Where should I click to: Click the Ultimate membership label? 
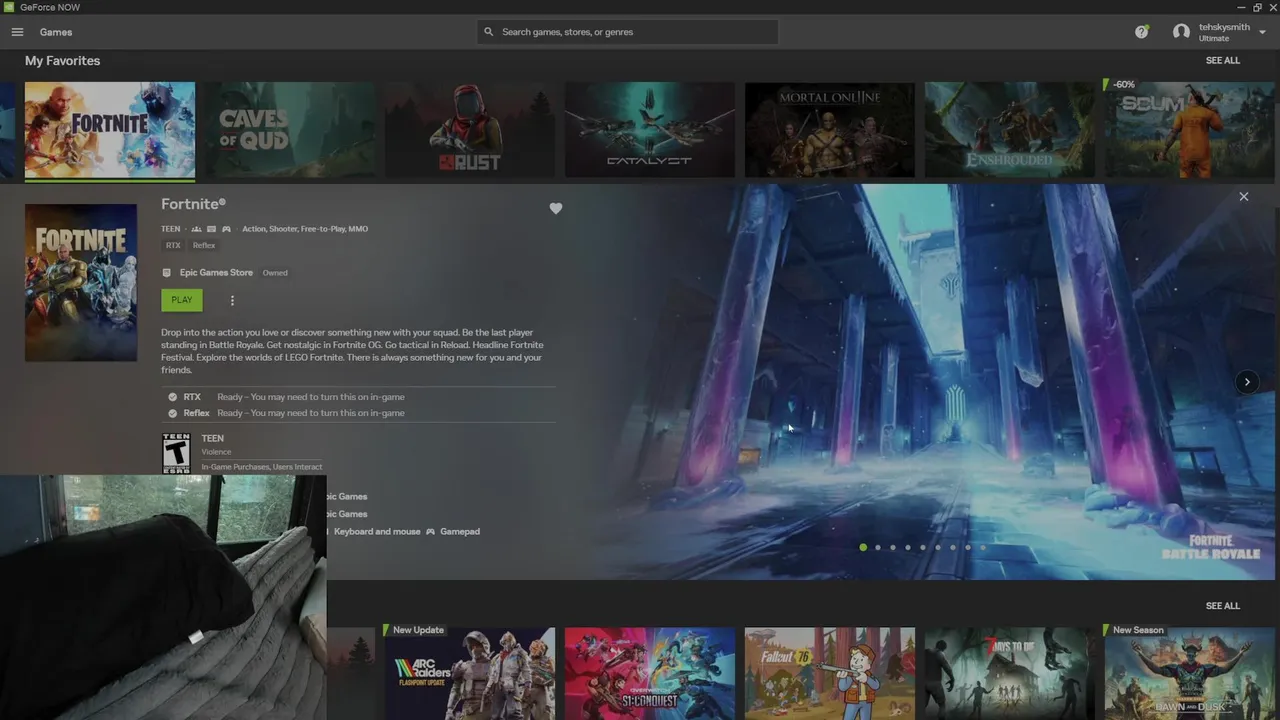(1214, 39)
